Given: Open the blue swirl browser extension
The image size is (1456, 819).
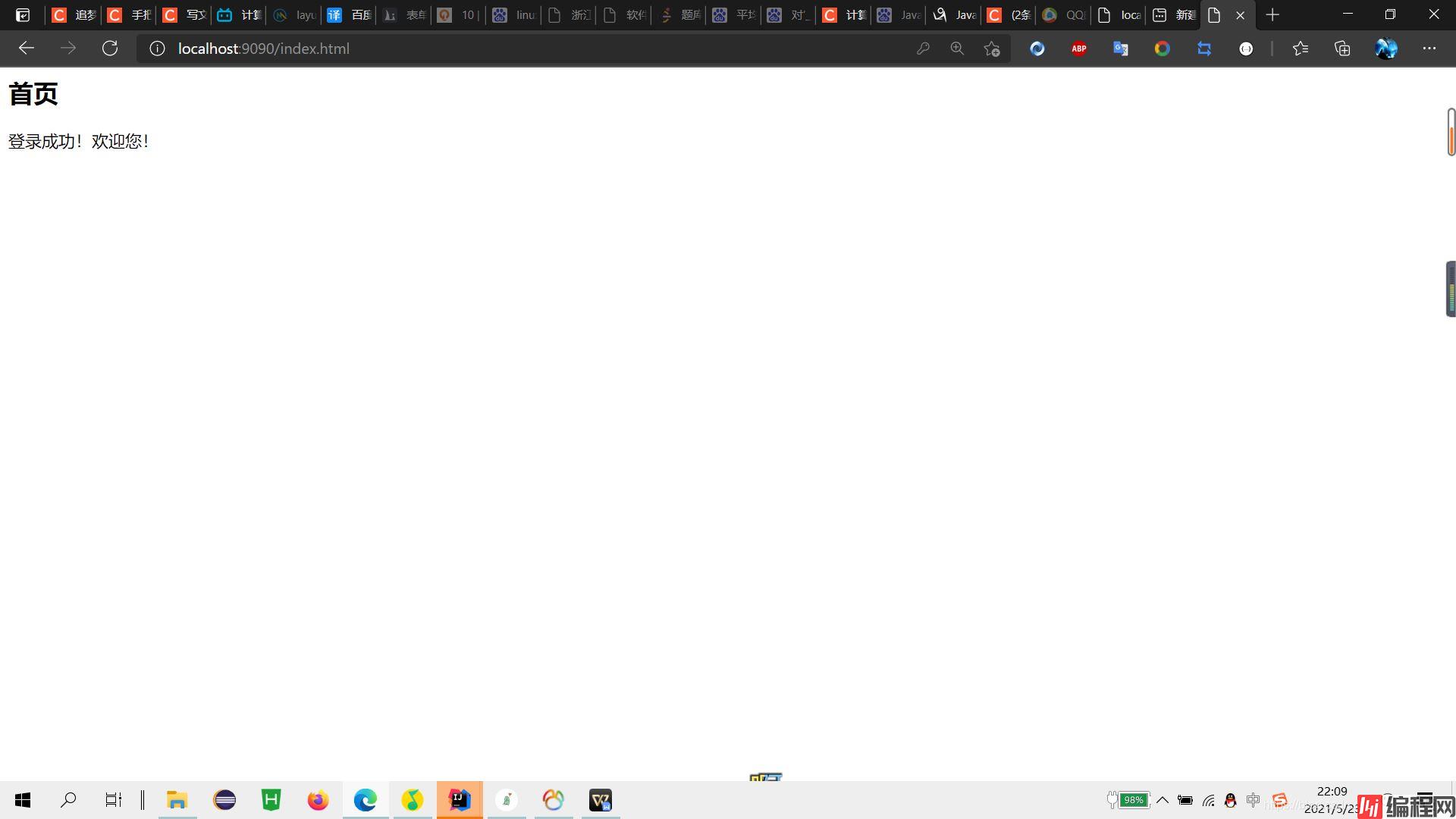Looking at the screenshot, I should (1037, 49).
